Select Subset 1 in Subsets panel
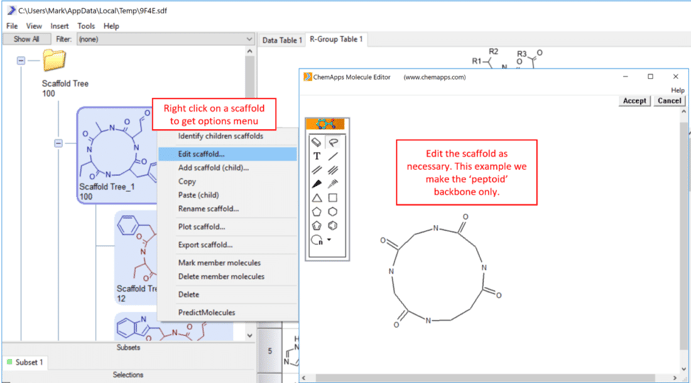 (x=26, y=362)
